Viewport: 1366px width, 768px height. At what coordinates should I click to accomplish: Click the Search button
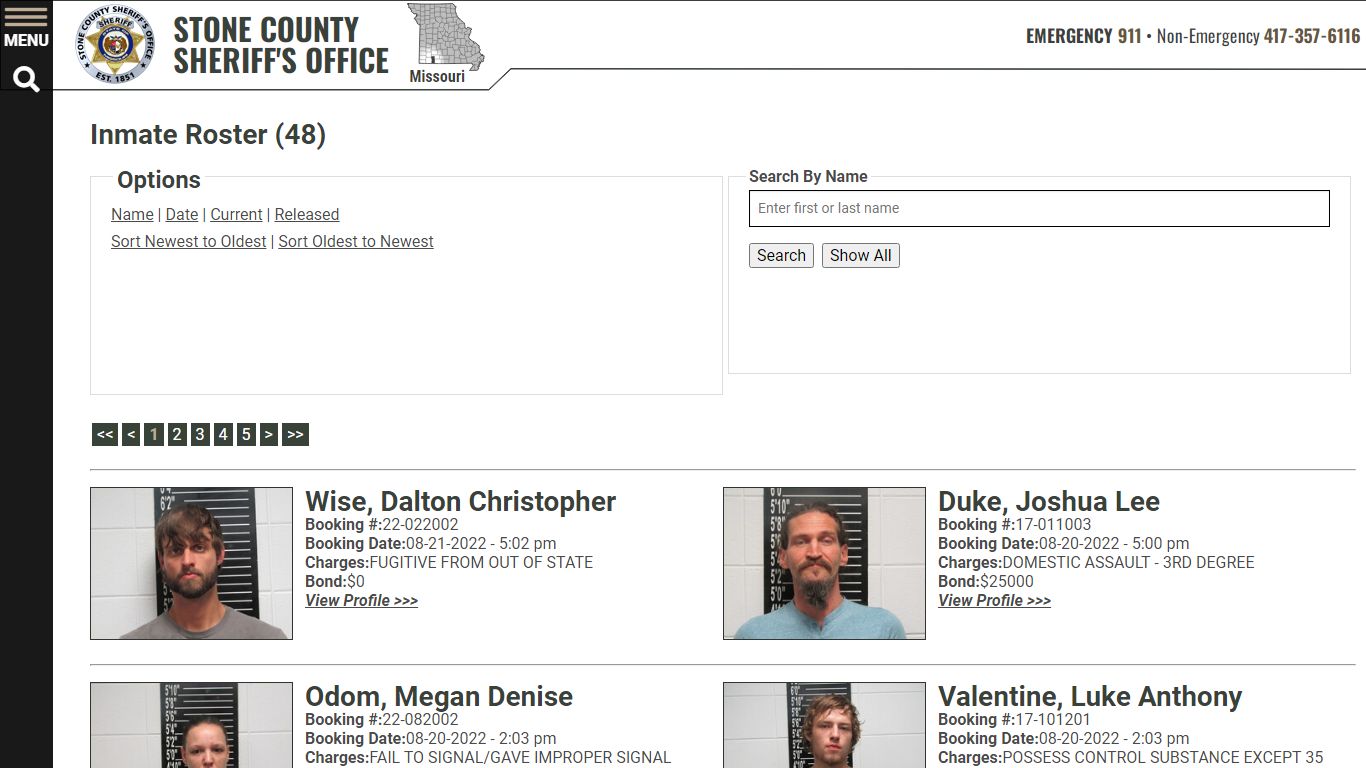781,255
